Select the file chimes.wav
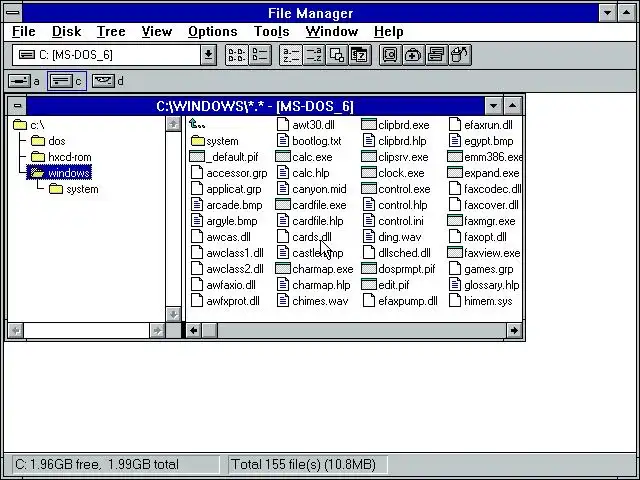The height and width of the screenshot is (480, 640). pyautogui.click(x=313, y=301)
